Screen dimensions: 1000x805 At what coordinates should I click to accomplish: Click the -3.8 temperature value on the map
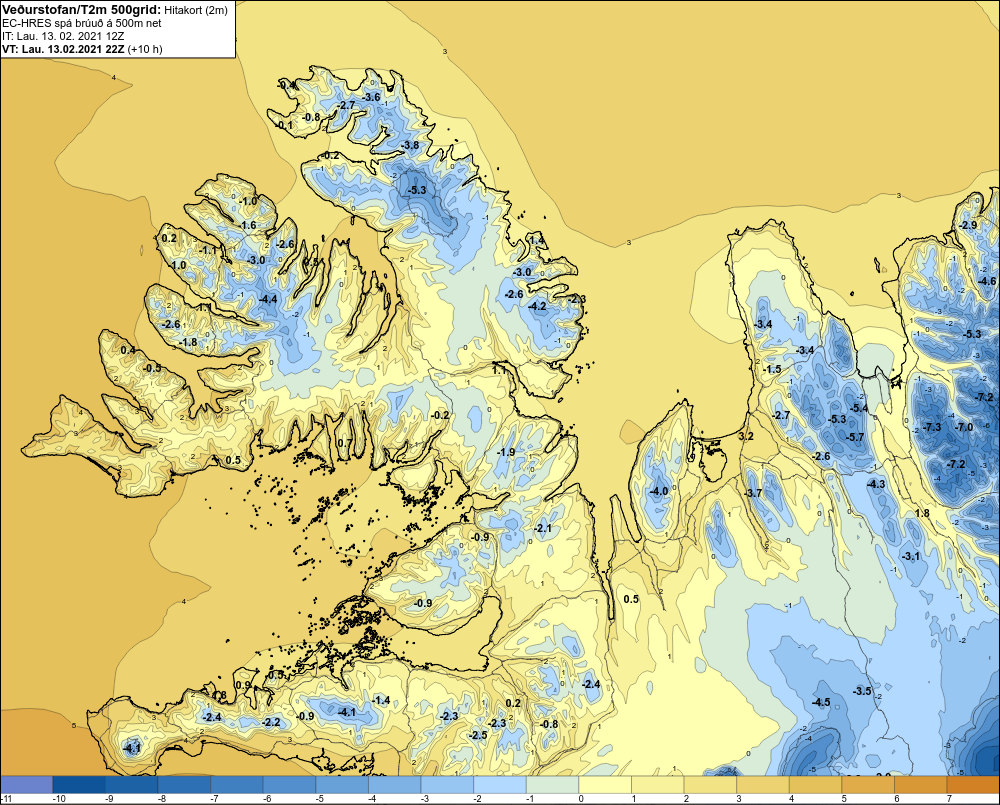click(x=410, y=145)
